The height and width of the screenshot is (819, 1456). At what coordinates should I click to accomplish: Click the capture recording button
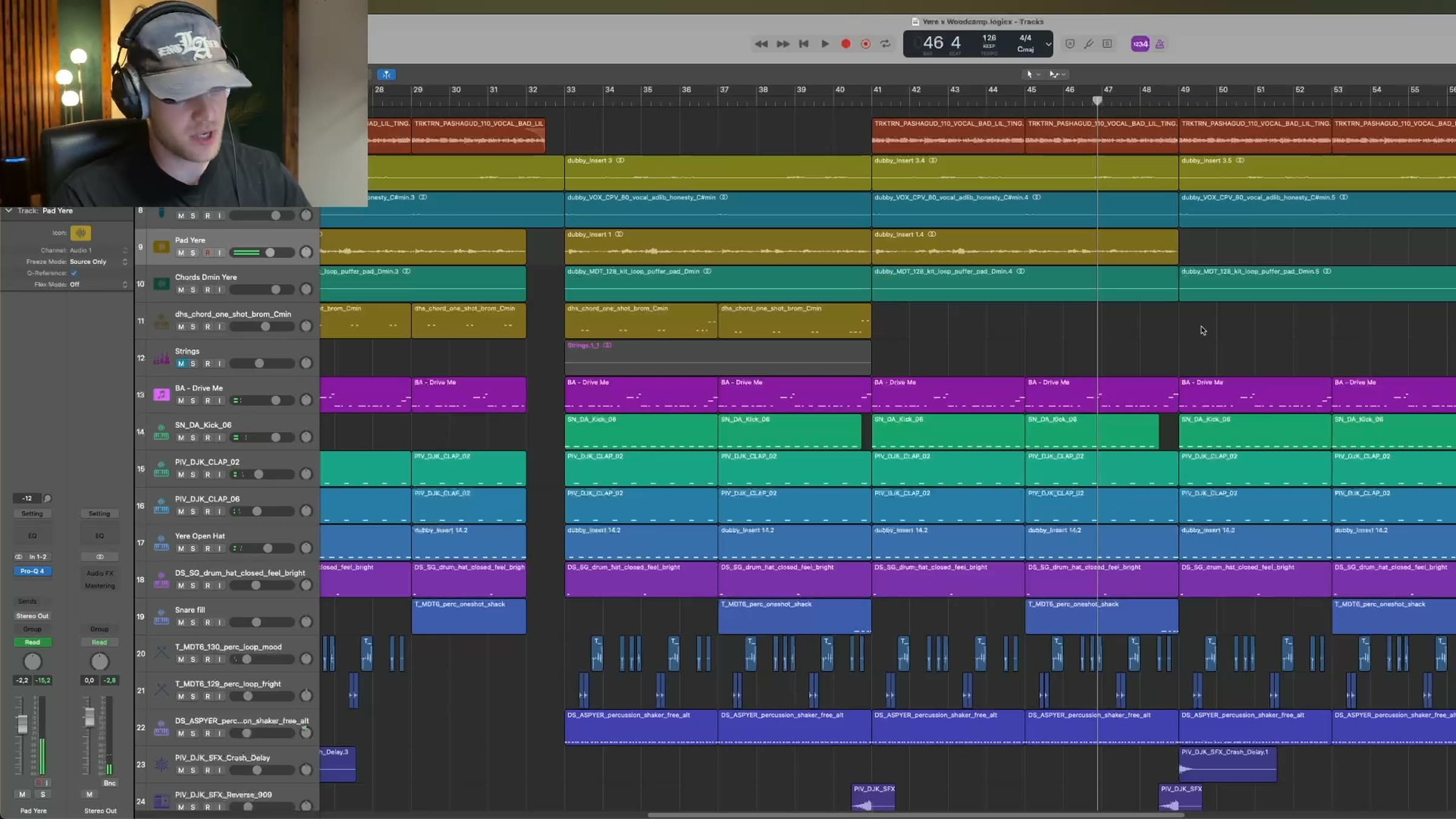pos(866,44)
